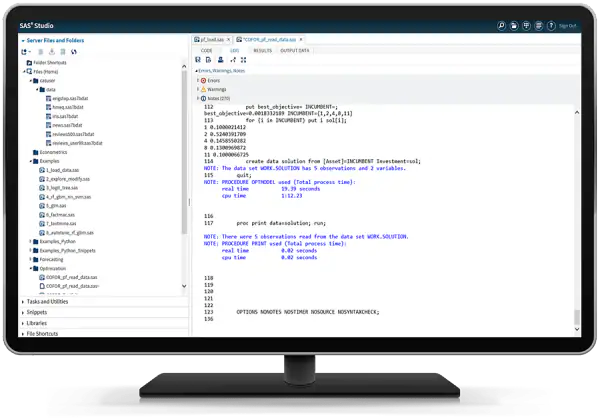The height and width of the screenshot is (419, 600).
Task: Click scroll-up arrow of file tree scrollbar
Action: [x=184, y=67]
